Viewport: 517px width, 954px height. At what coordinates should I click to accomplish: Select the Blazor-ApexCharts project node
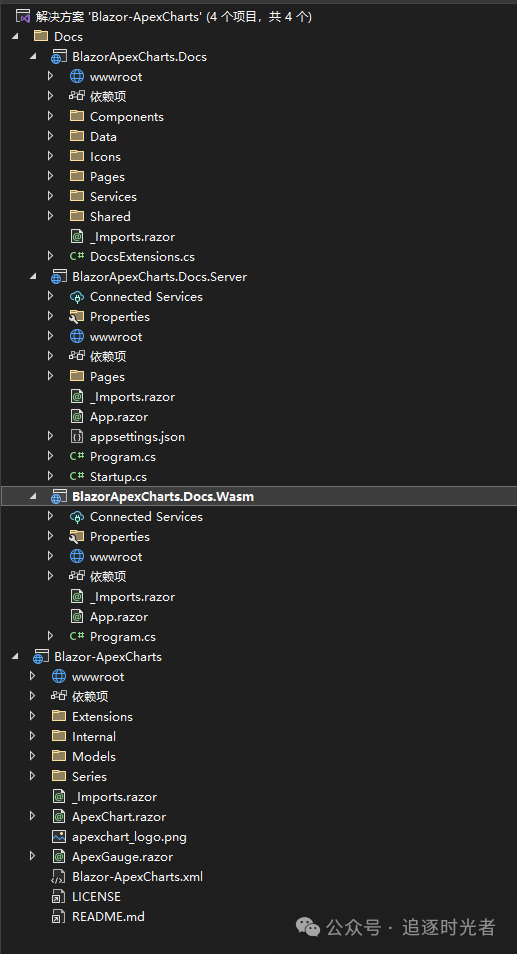pos(108,657)
